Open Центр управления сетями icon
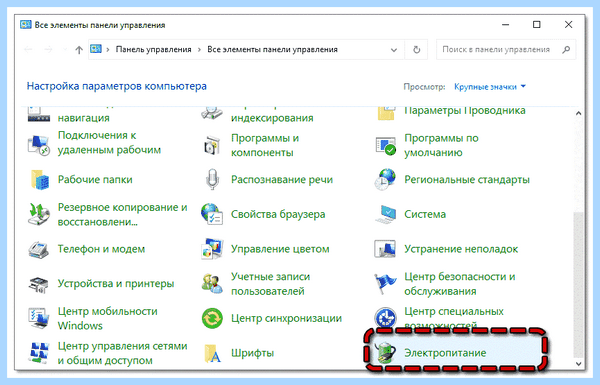This screenshot has height=385, width=600. tap(39, 353)
